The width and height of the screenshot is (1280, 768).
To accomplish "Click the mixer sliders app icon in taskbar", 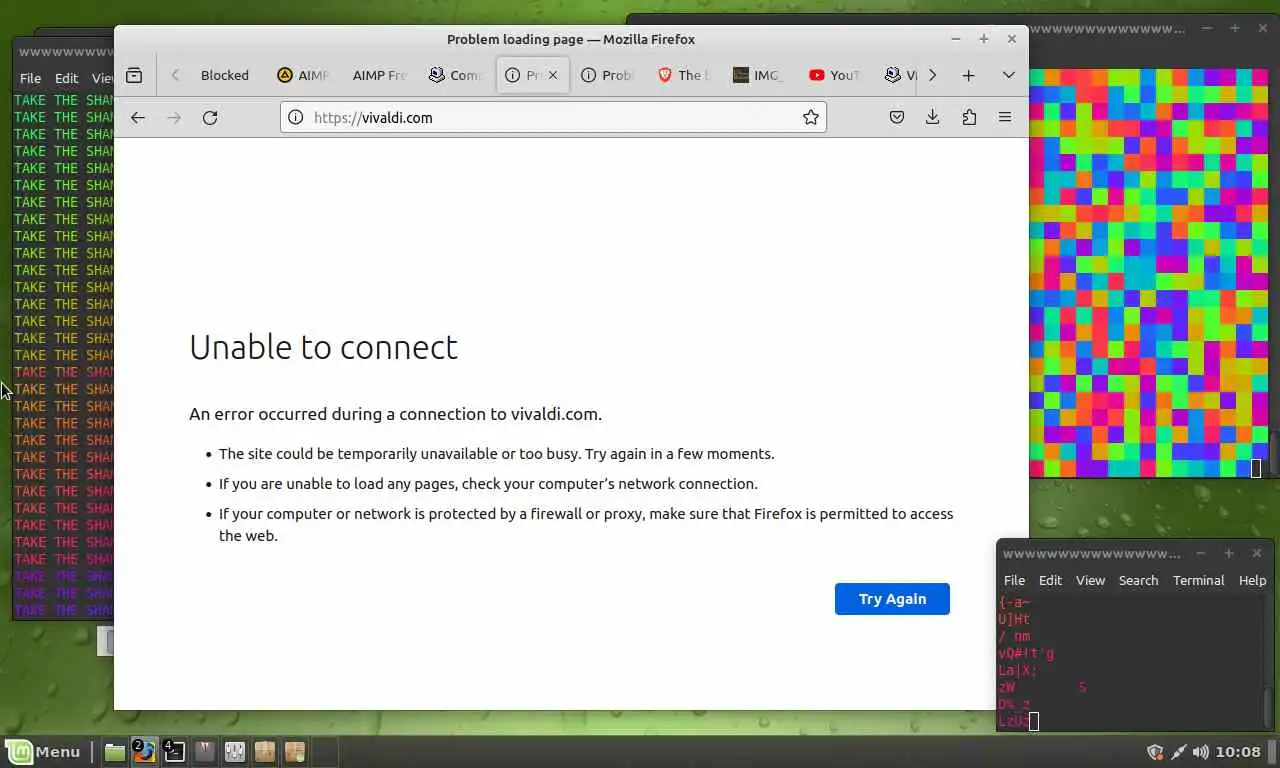I will tap(235, 751).
